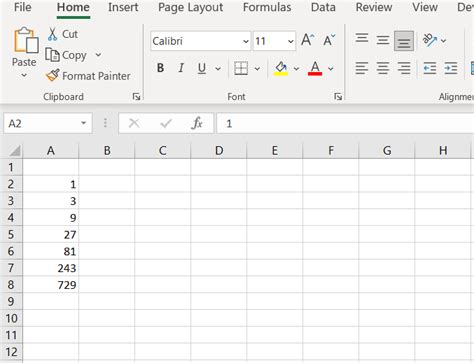Cut selection with the scissors icon
Viewport: 474px width, 363px height.
tap(52, 34)
